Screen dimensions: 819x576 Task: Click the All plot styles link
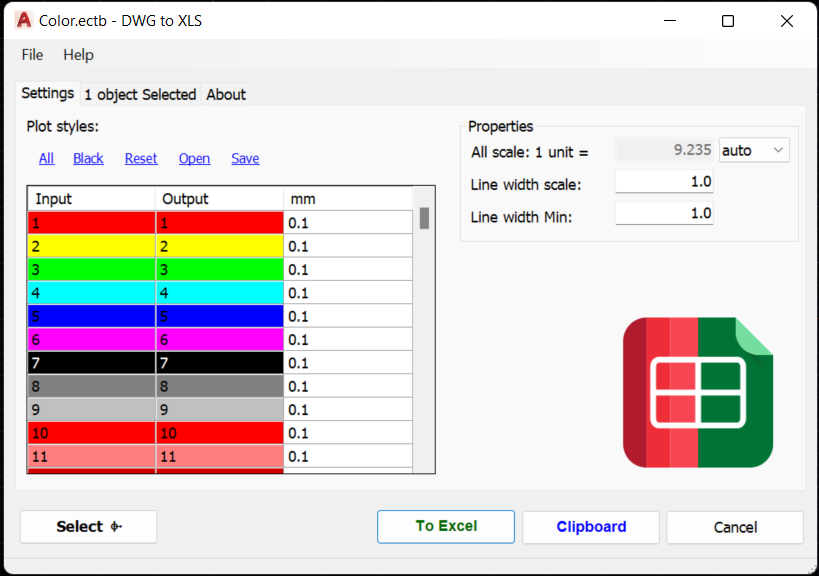pos(46,158)
